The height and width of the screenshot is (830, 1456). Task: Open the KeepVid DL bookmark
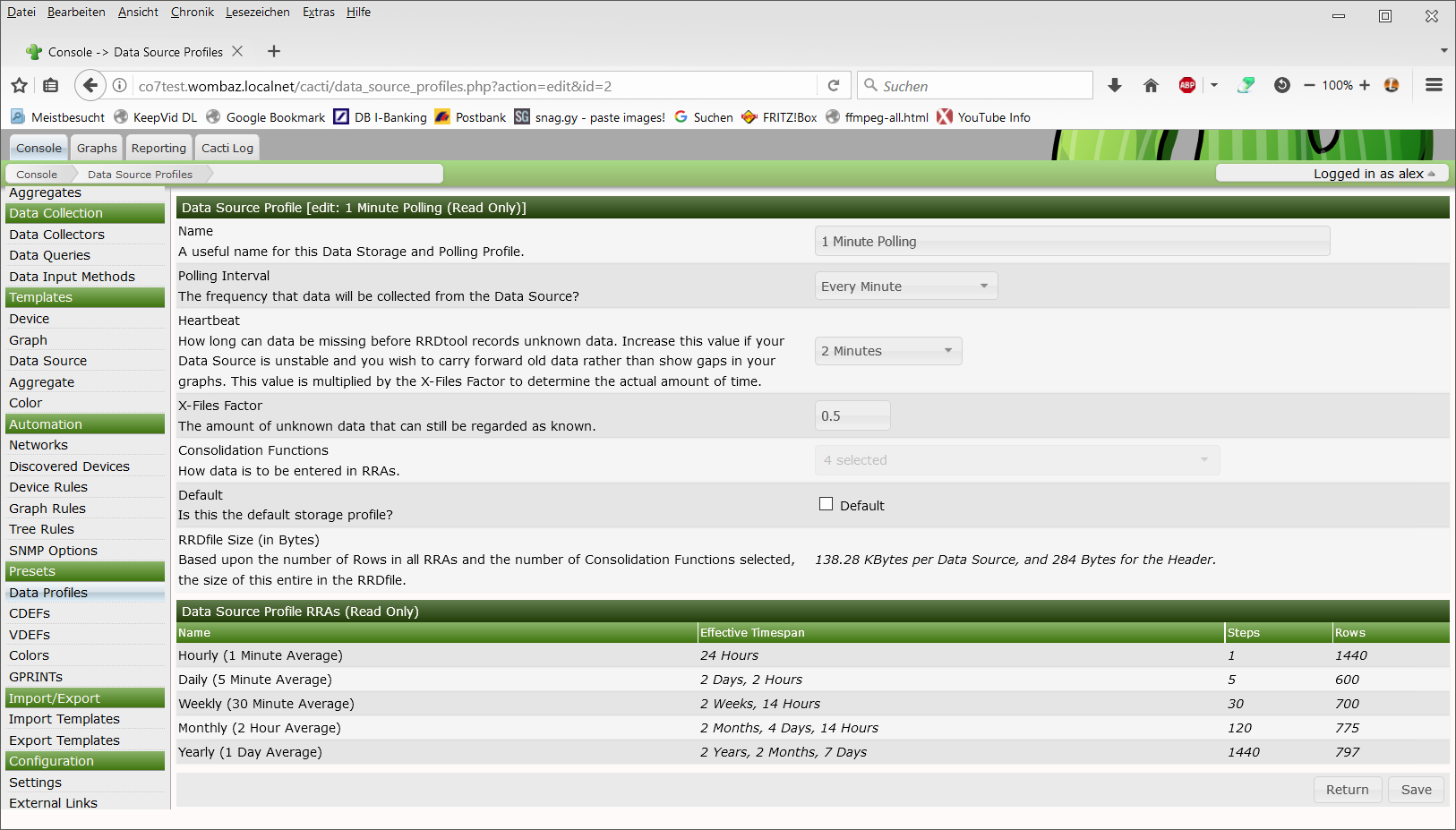tap(156, 117)
